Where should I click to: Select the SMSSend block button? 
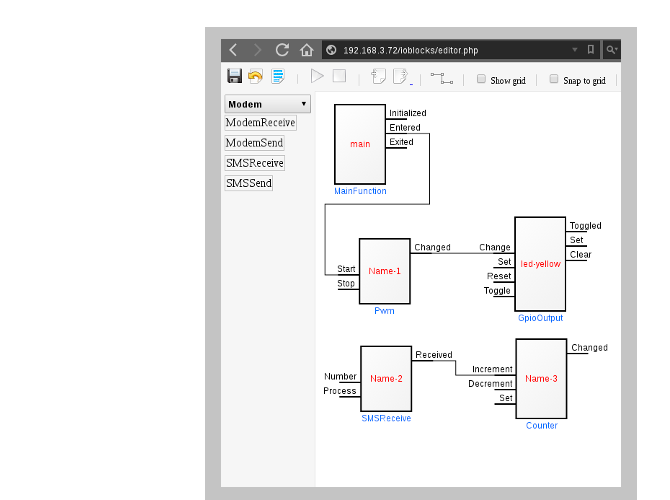(x=249, y=183)
